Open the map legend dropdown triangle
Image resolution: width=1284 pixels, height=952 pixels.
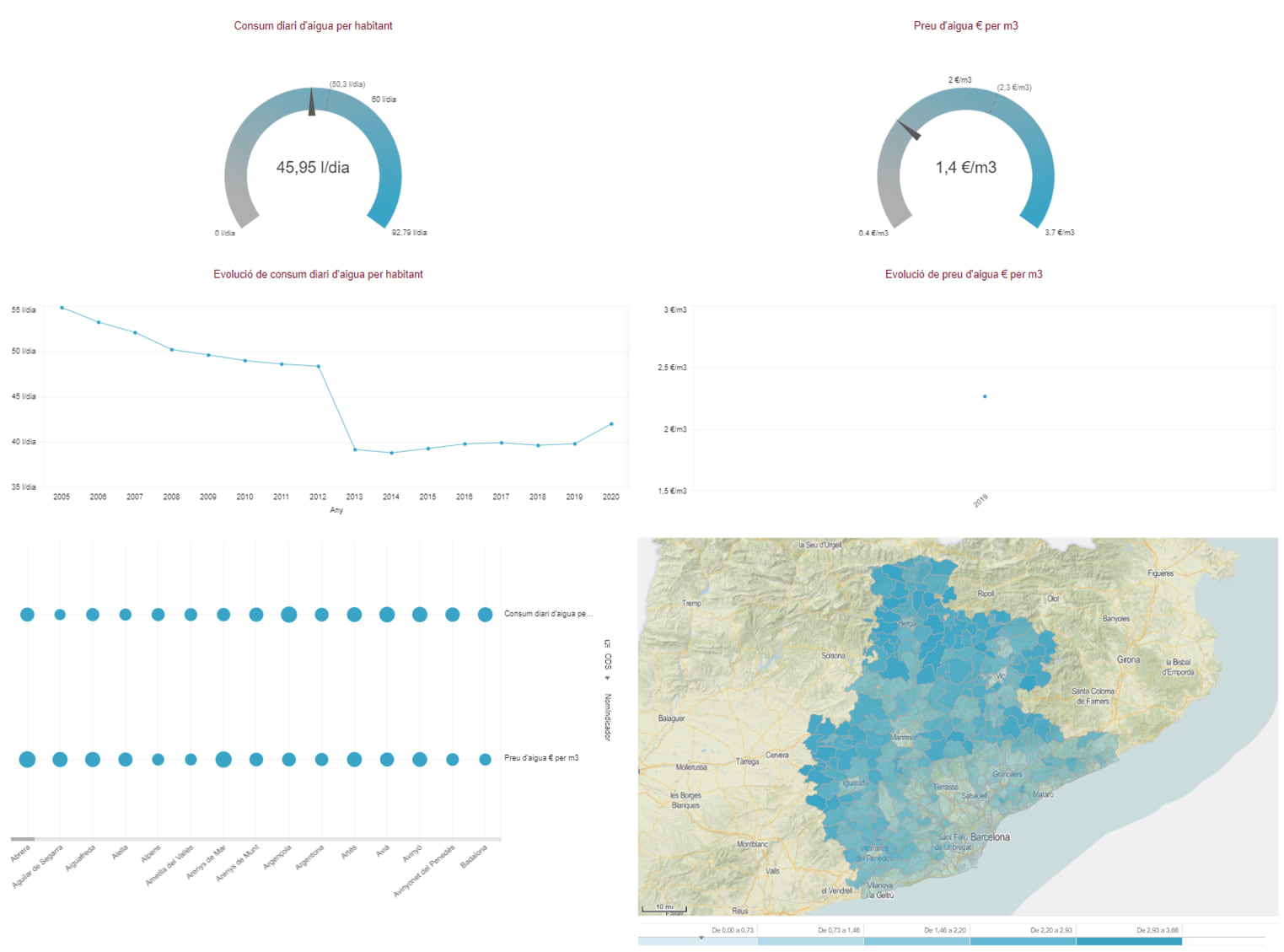(701, 937)
